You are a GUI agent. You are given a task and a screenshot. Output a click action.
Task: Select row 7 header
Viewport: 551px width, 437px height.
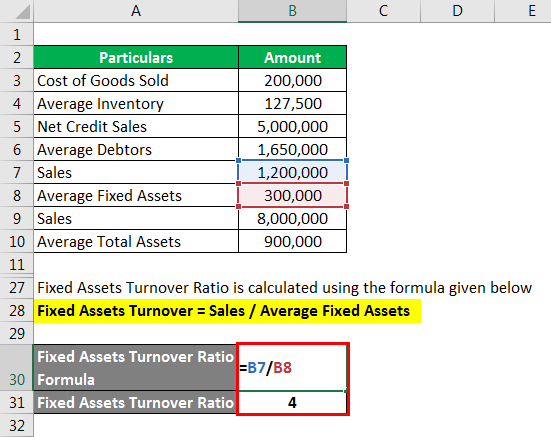[x=17, y=172]
